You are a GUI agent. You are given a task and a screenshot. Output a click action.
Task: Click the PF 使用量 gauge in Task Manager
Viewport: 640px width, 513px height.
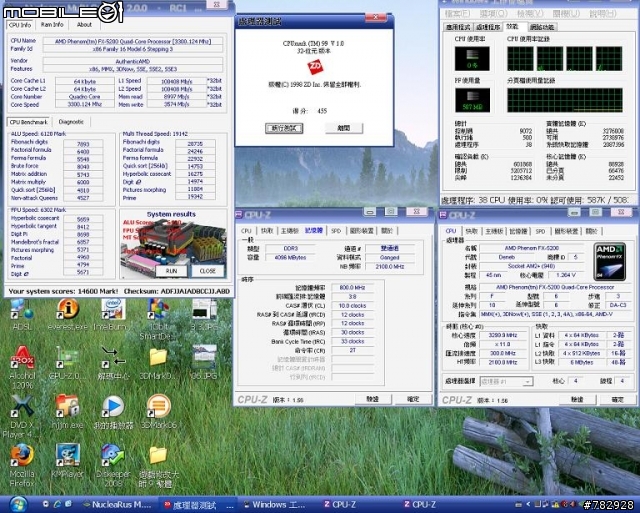click(472, 100)
